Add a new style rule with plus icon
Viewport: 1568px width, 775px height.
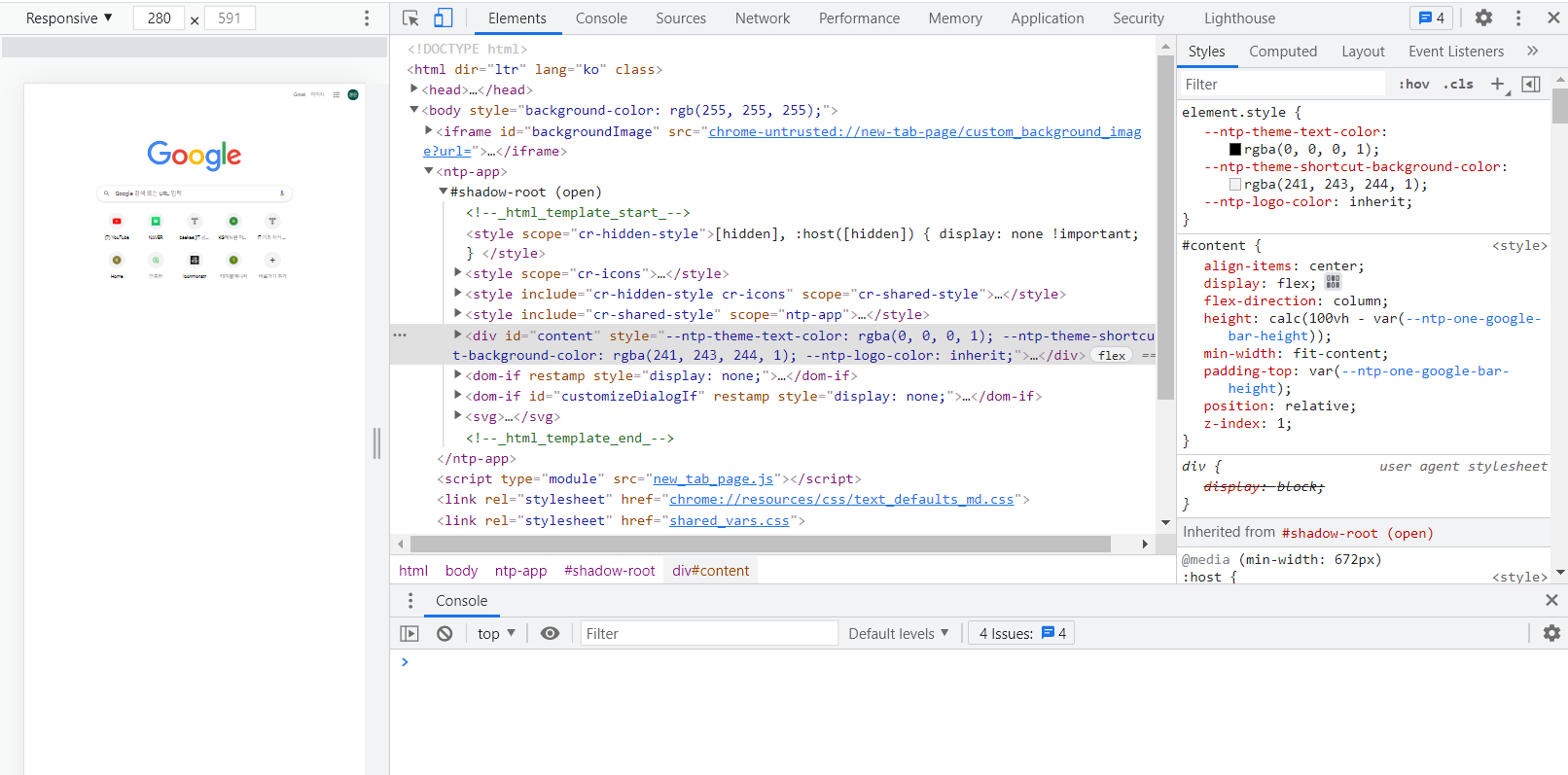[x=1498, y=84]
